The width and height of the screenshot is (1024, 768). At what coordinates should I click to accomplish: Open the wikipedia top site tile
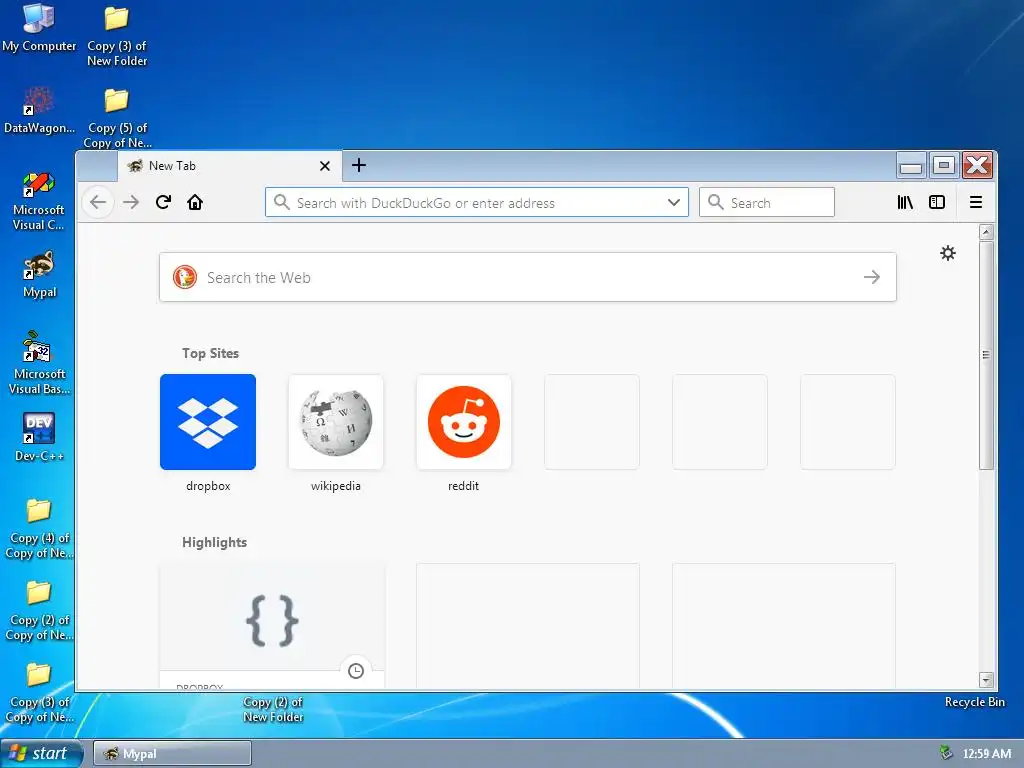(x=336, y=422)
